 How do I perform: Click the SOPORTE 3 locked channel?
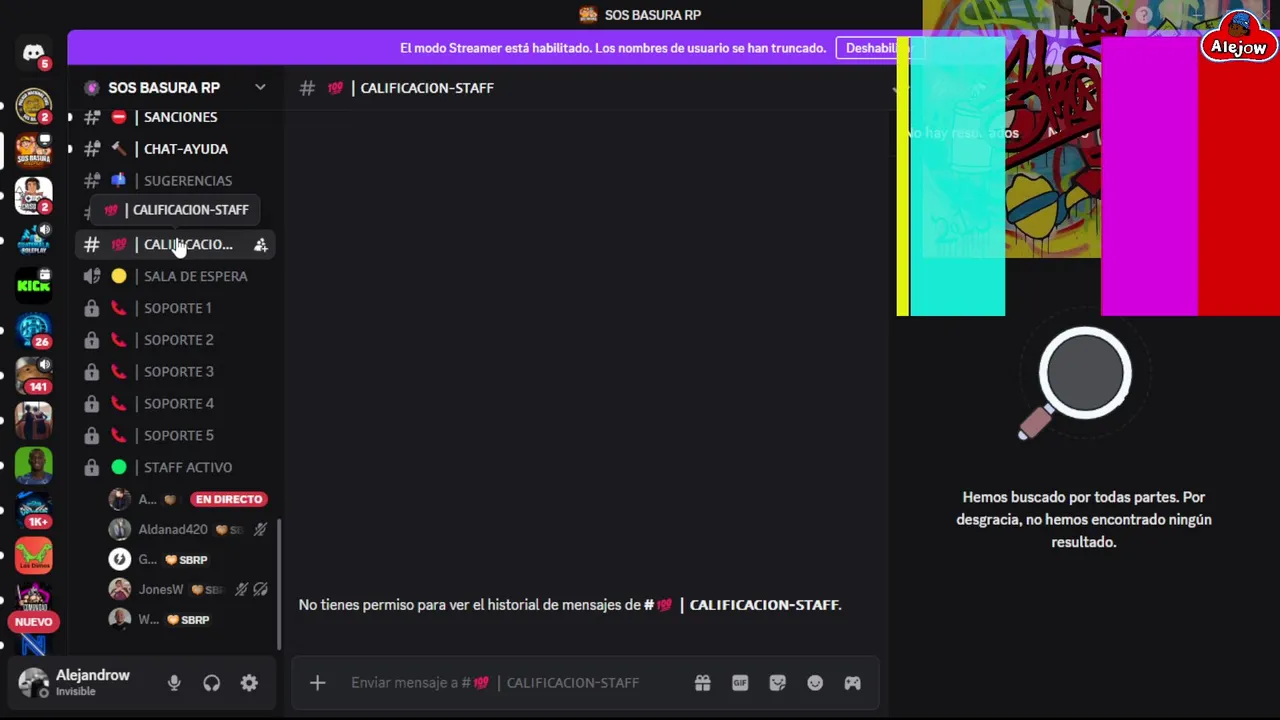[x=175, y=372]
